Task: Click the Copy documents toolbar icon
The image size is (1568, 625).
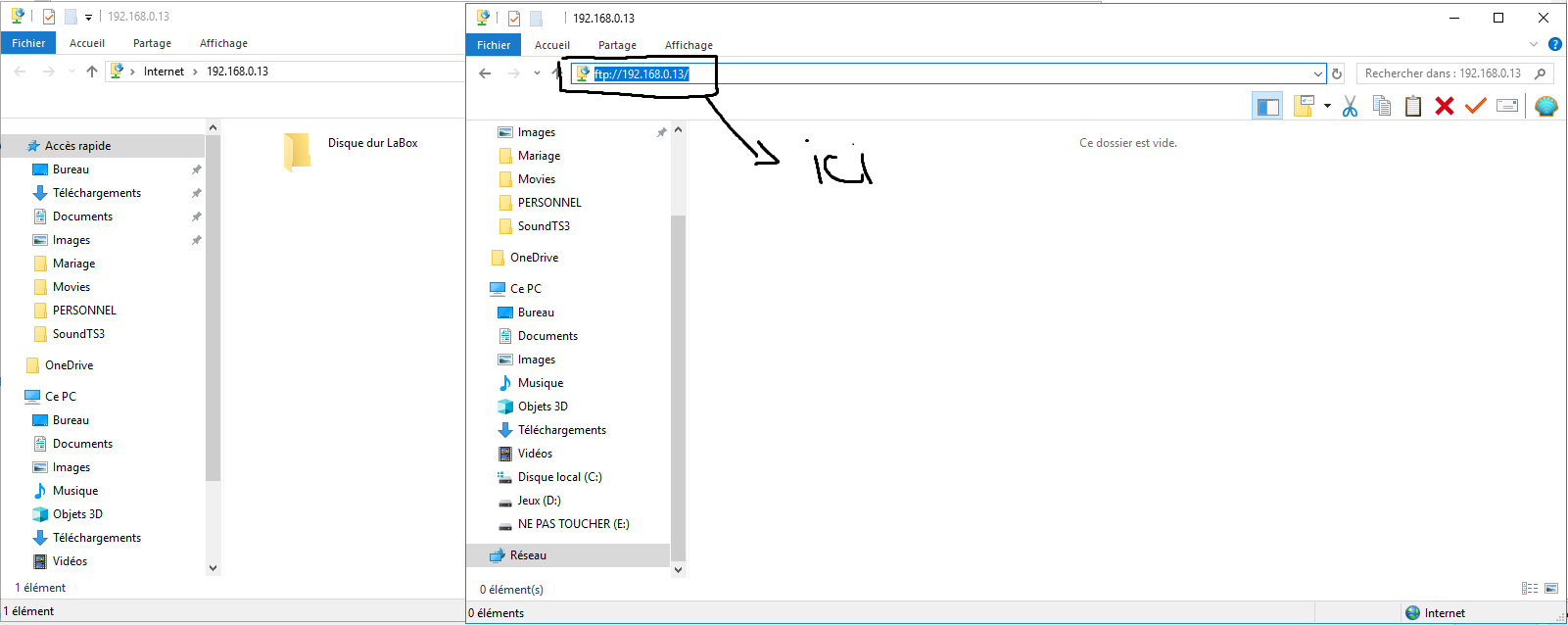Action: pyautogui.click(x=1381, y=106)
